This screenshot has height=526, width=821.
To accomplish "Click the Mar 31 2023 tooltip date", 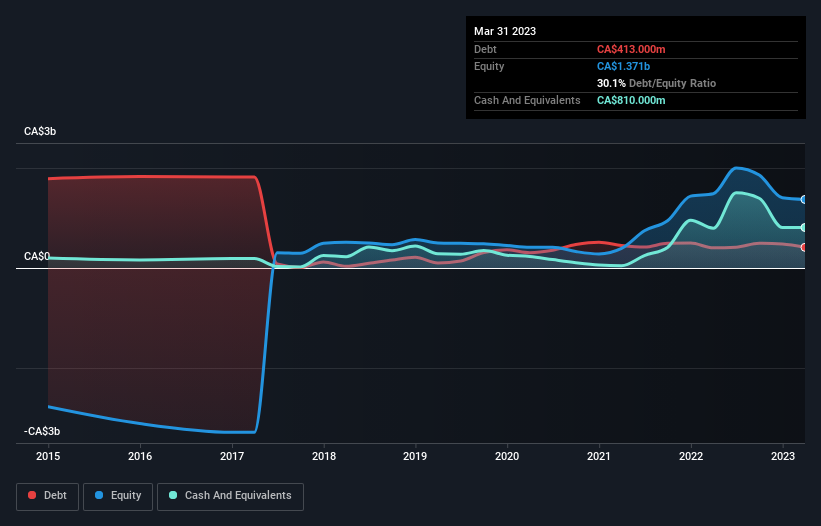I will click(505, 31).
